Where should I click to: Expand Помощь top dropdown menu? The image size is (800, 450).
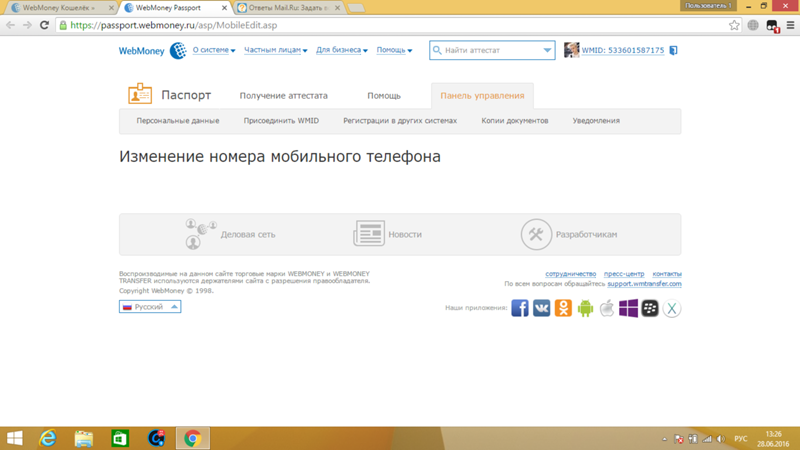(394, 50)
